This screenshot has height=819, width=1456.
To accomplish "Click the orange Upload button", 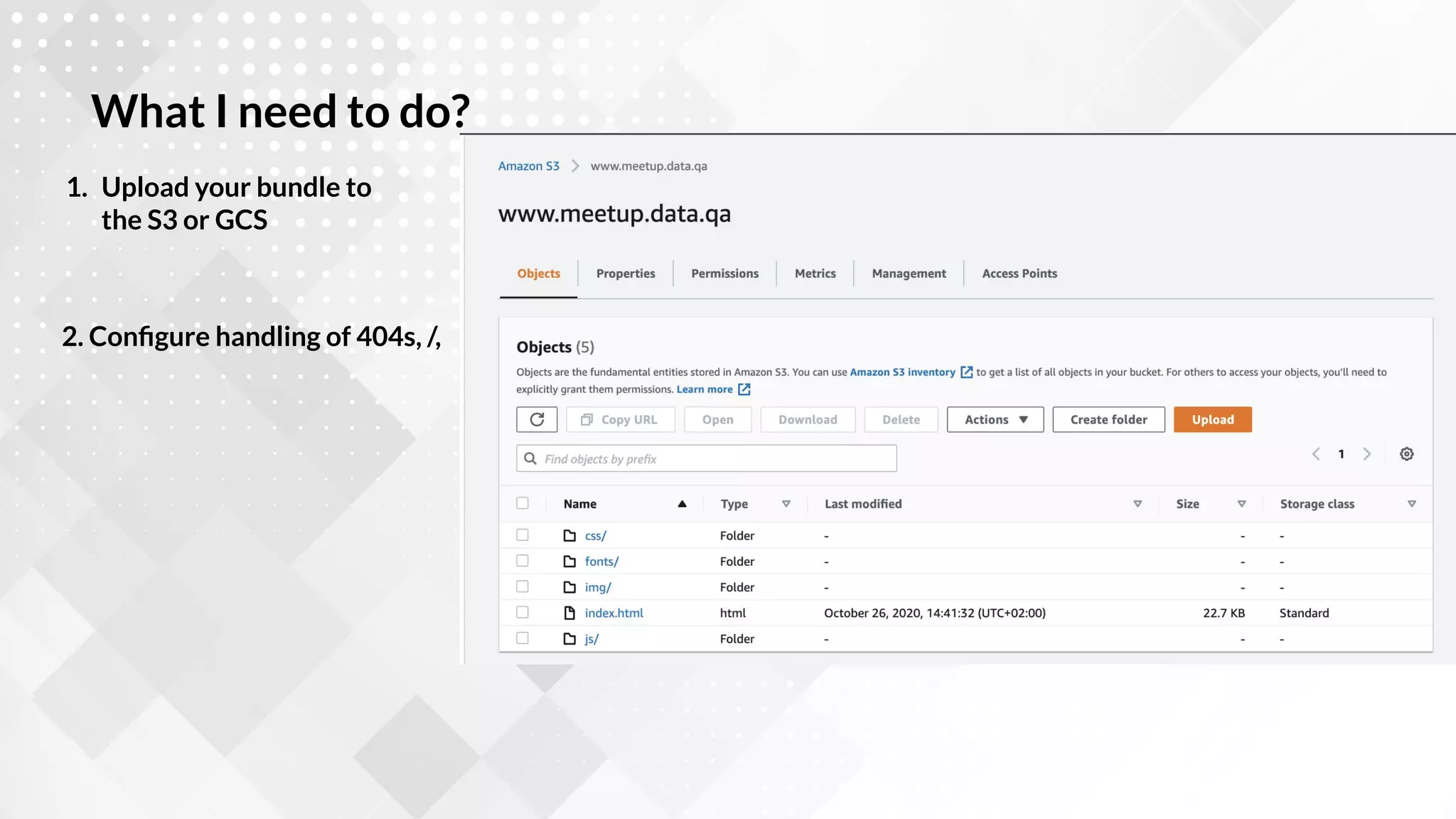I will pos(1212,419).
